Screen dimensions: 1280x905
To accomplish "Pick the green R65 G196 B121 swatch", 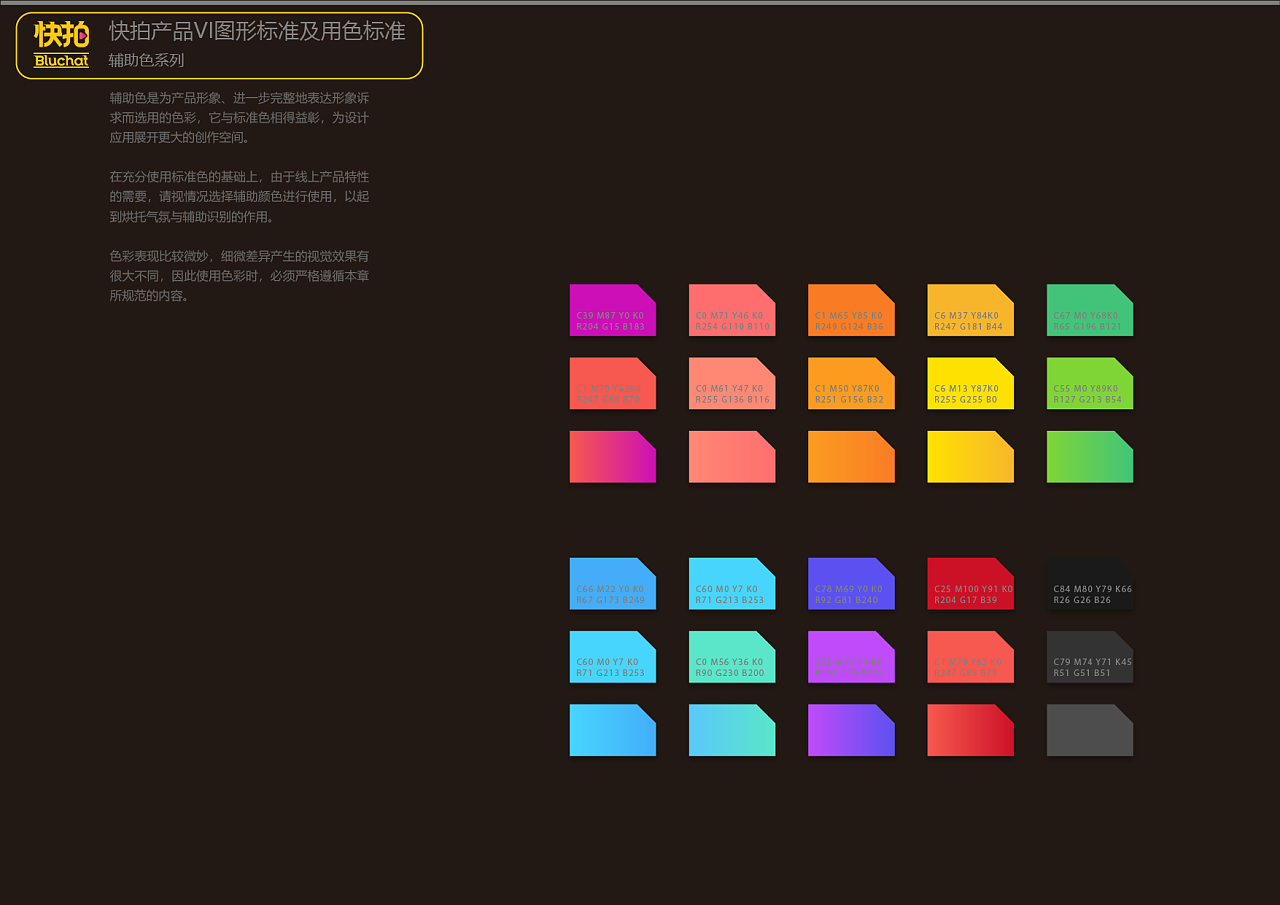I will click(1089, 310).
